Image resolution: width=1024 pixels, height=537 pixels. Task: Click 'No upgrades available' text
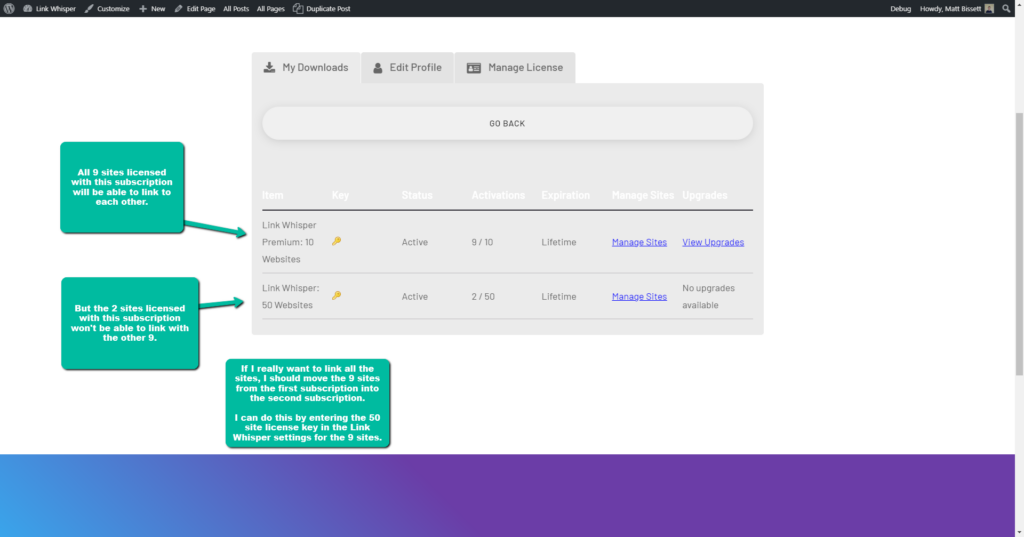(709, 296)
